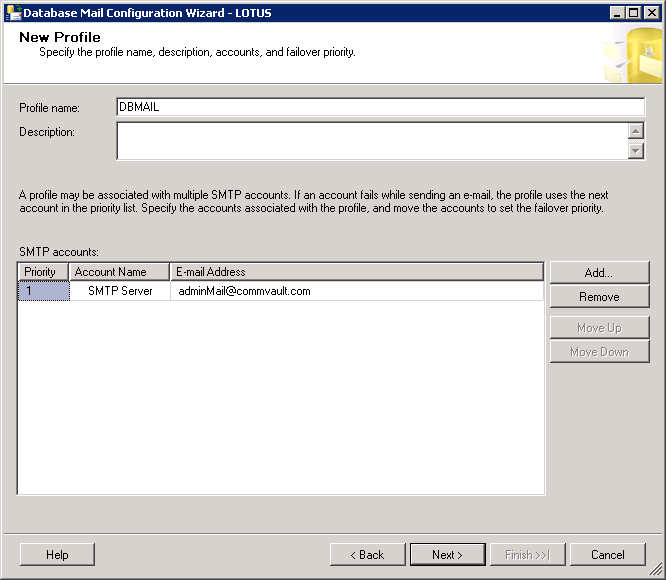Viewport: 666px width, 580px height.
Task: Maximize the wizard window
Action: (633, 13)
